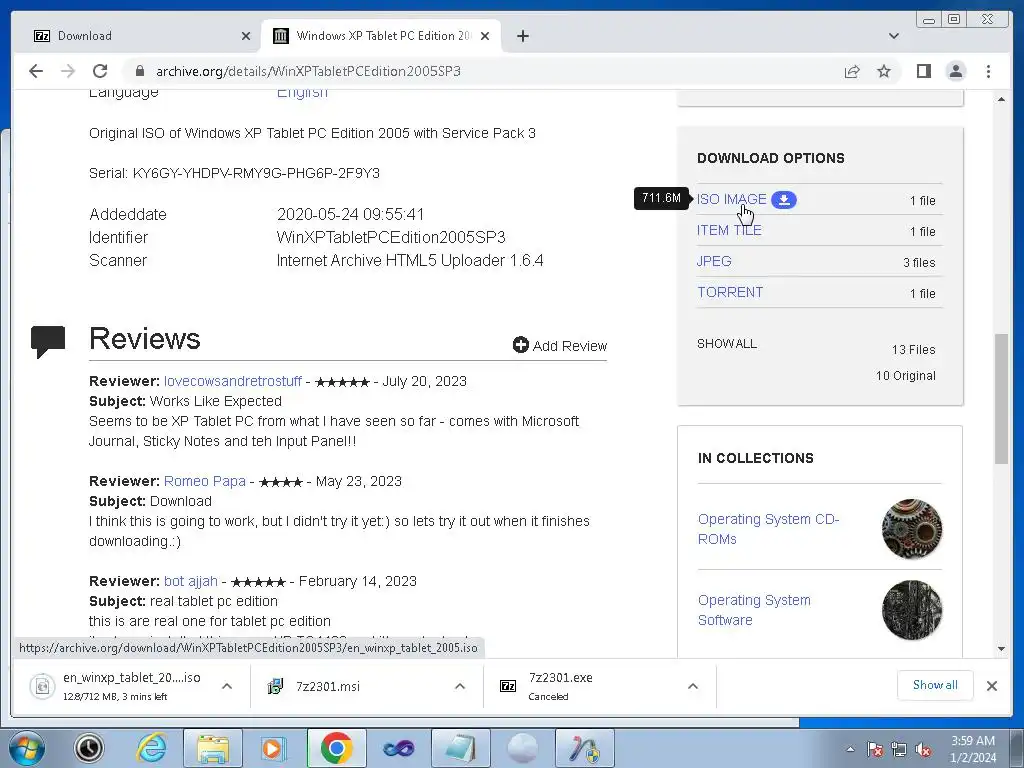
Task: Click SHOW ALL download files
Action: pos(727,344)
